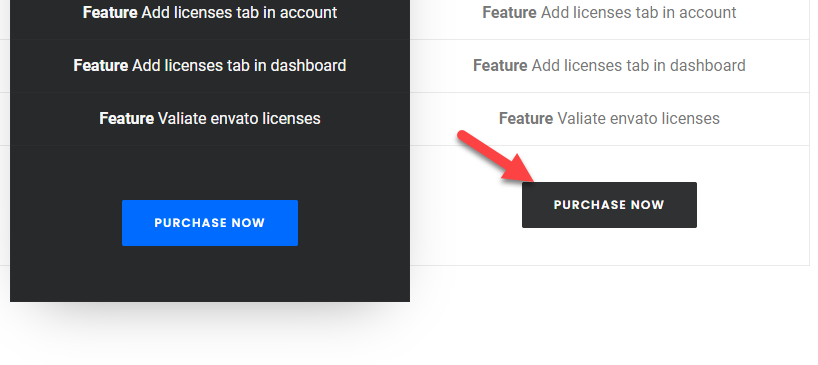Viewport: 818px width, 365px height.
Task: Click empty dark card area below blue button
Action: point(210,274)
